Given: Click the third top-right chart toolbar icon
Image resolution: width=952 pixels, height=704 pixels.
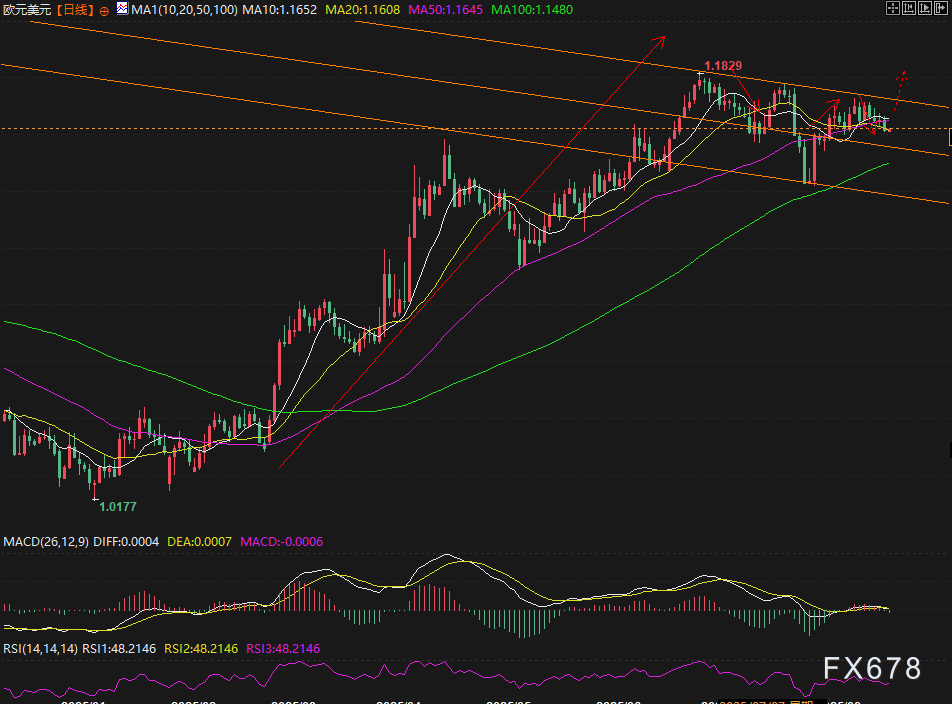Looking at the screenshot, I should pyautogui.click(x=923, y=8).
